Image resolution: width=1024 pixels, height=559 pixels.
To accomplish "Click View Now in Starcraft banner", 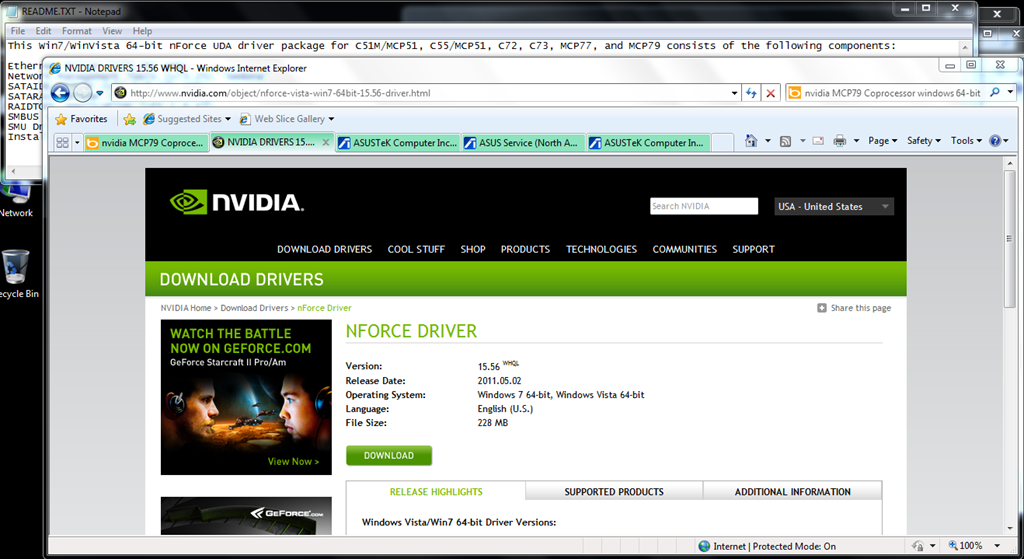I will coord(293,462).
